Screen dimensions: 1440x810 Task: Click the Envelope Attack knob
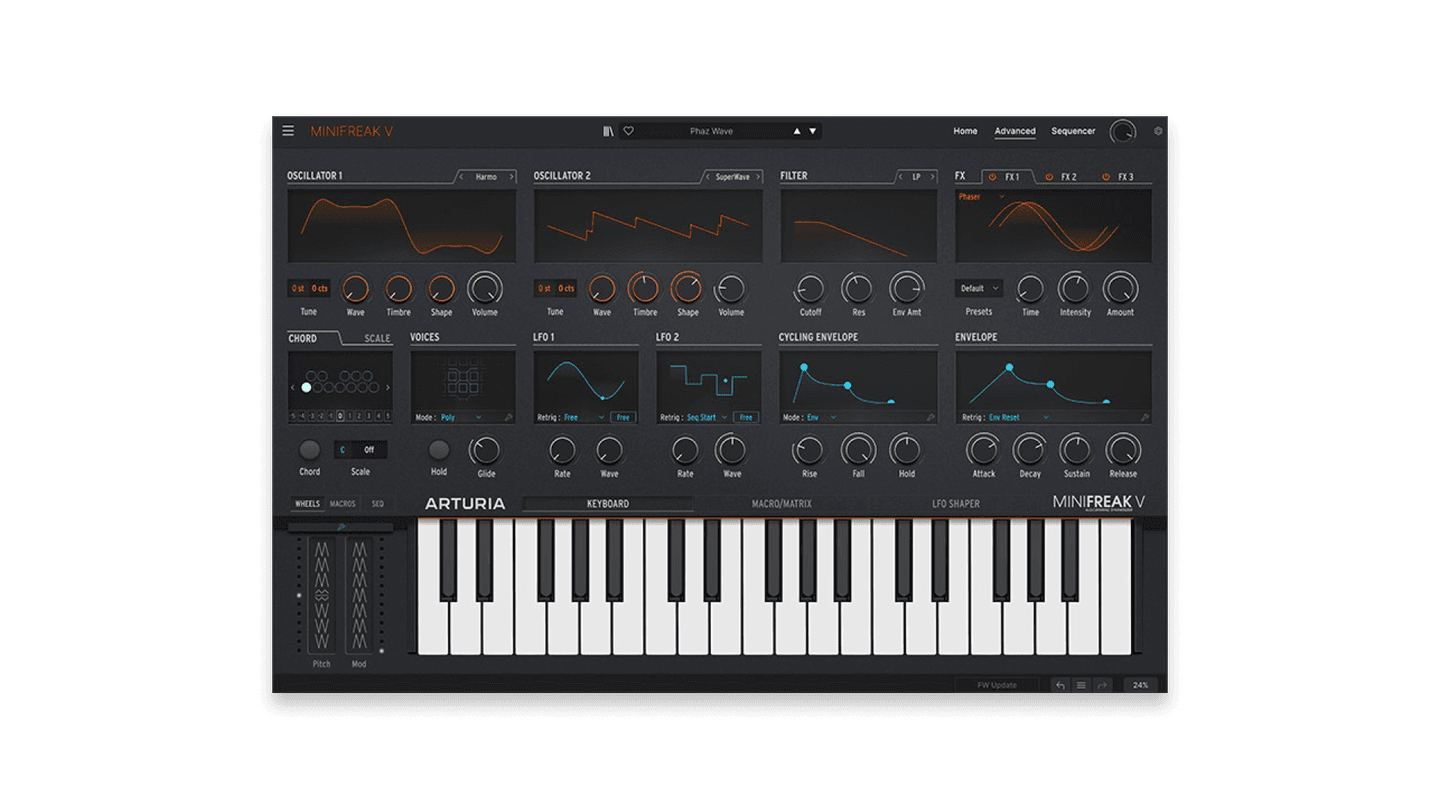click(984, 450)
